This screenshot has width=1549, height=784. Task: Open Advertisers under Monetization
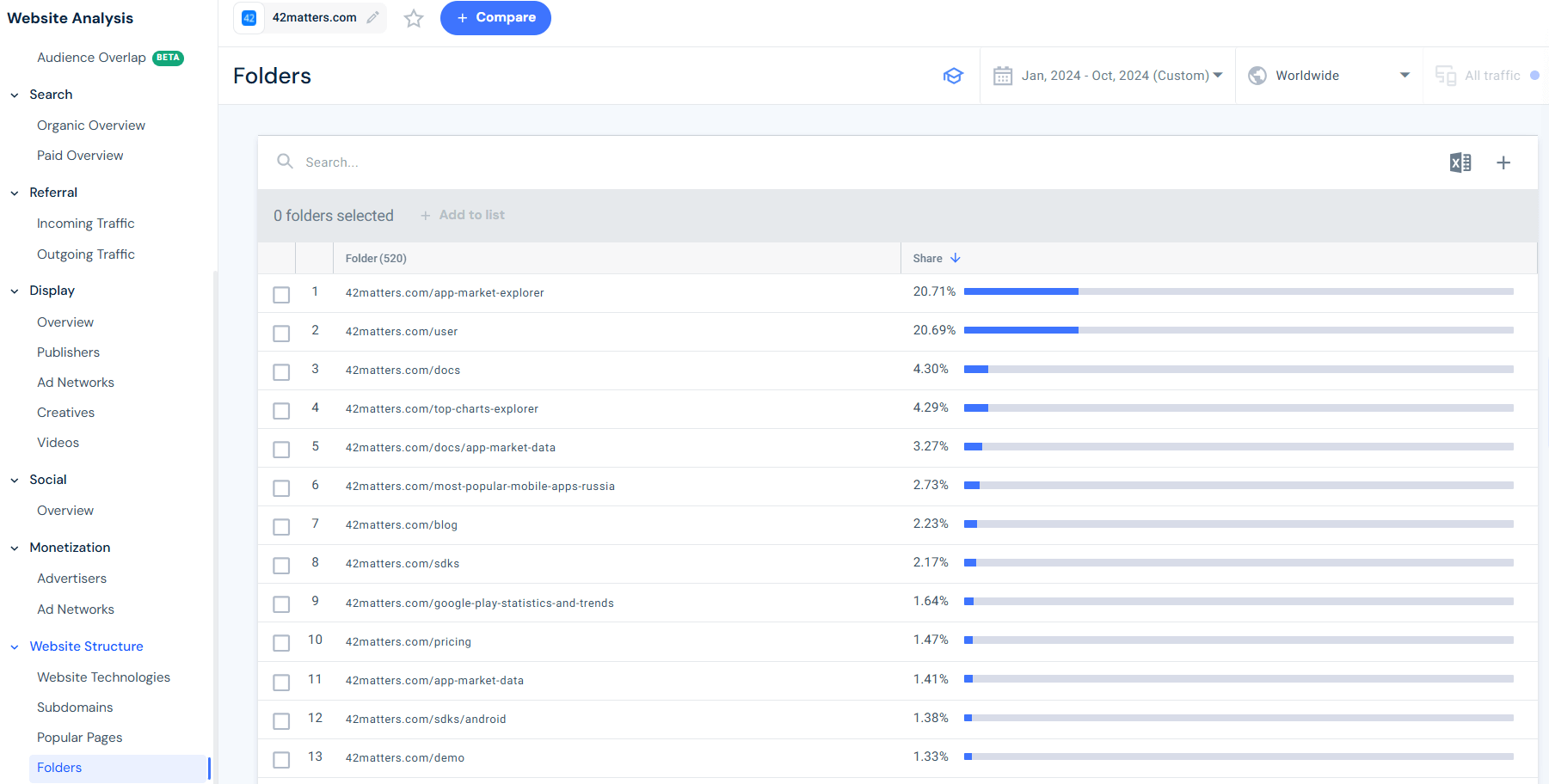(71, 579)
